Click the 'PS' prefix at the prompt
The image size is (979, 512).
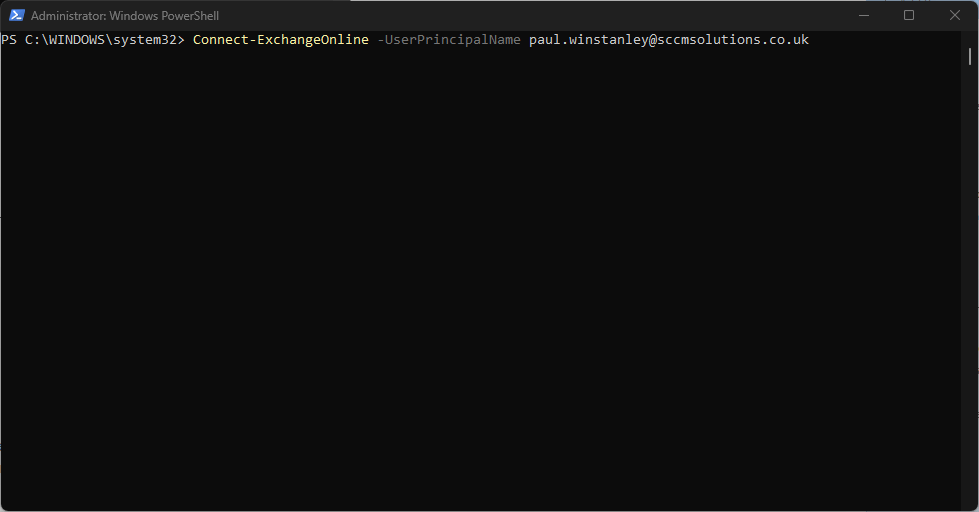point(9,40)
